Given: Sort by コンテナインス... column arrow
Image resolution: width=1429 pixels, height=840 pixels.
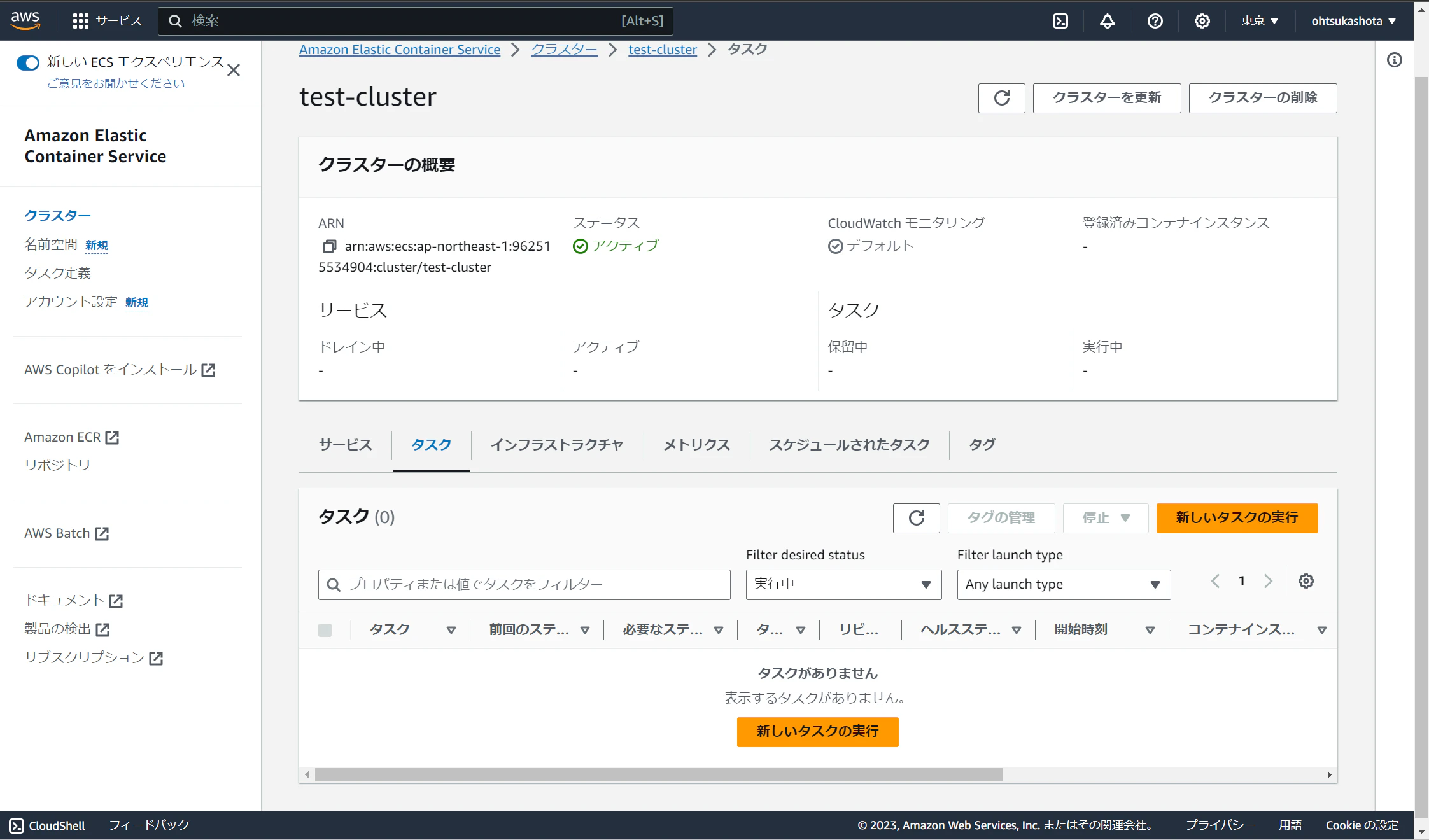Looking at the screenshot, I should (x=1322, y=630).
